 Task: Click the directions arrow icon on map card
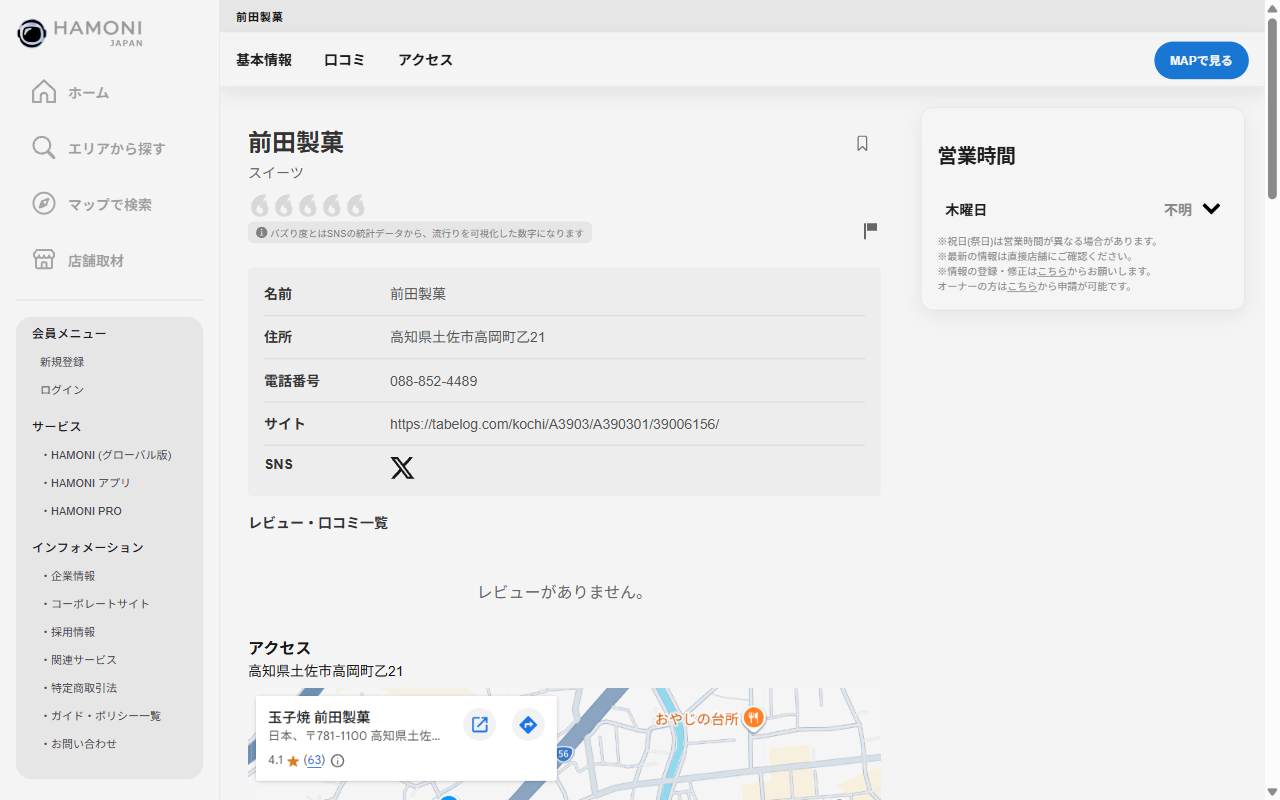[x=528, y=725]
